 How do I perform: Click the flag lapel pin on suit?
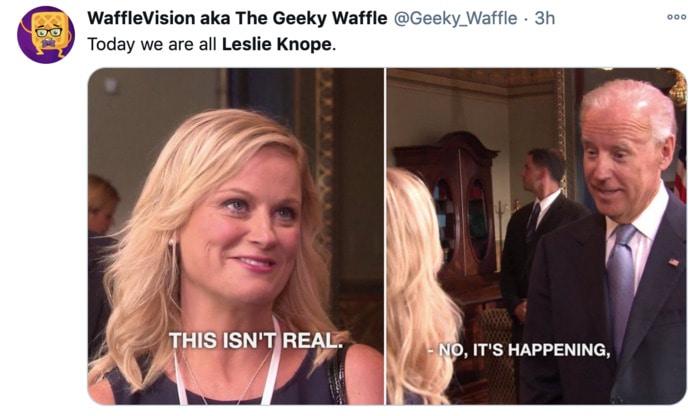point(673,262)
